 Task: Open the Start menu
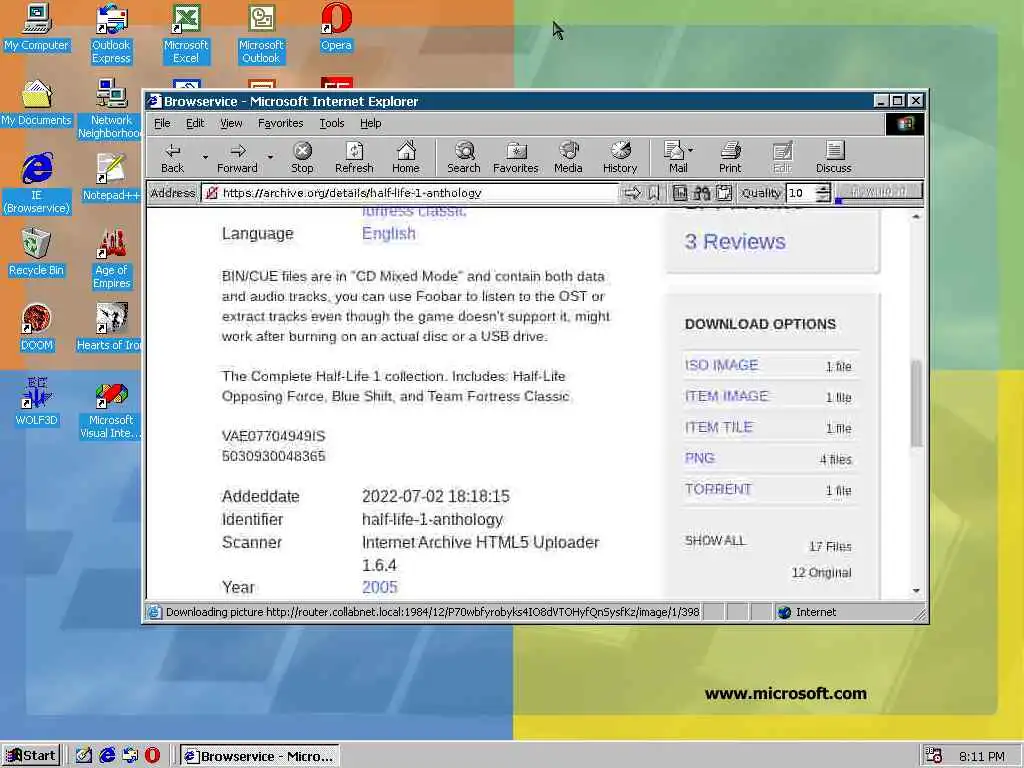pos(31,756)
